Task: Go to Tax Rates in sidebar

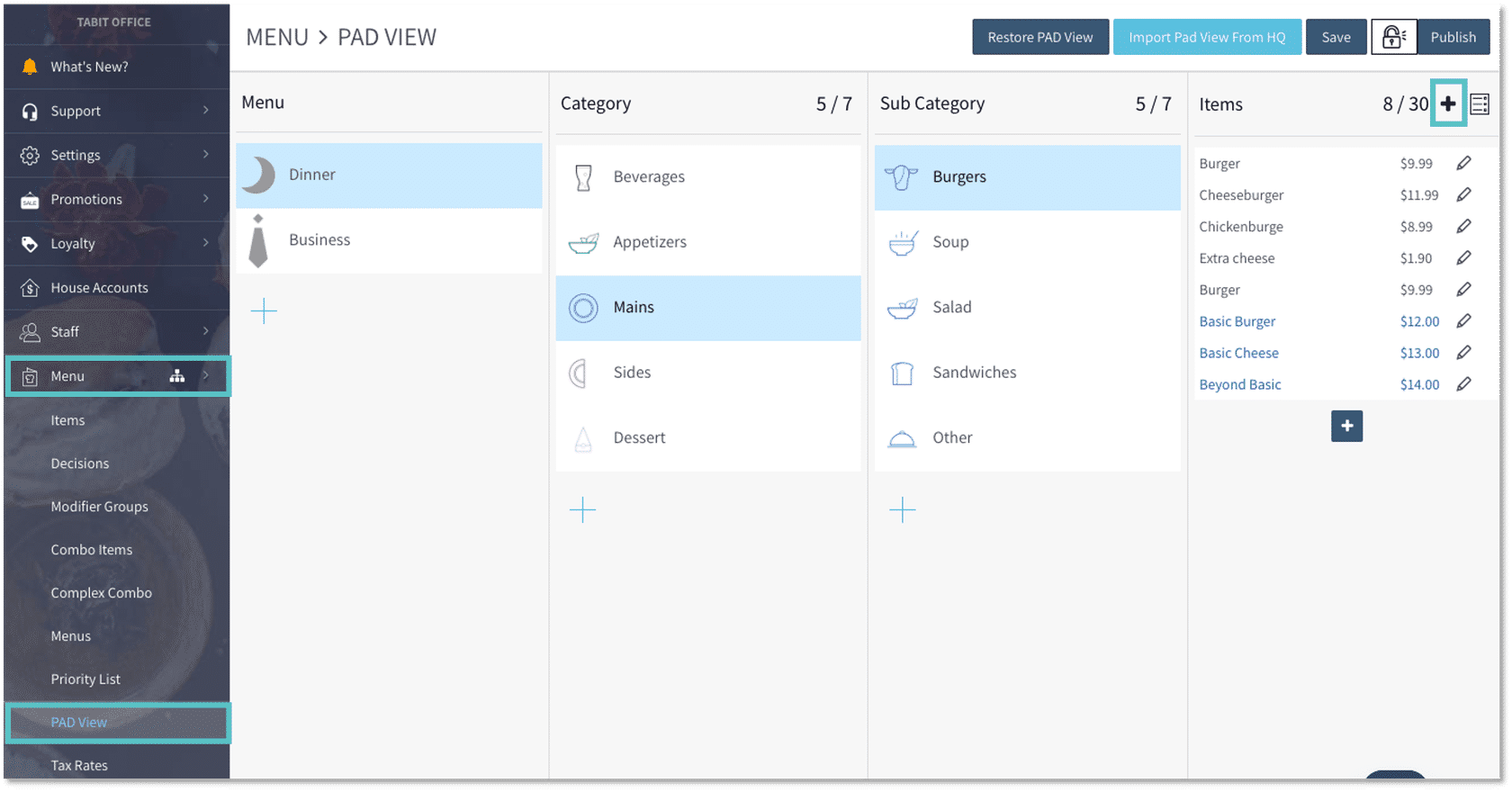Action: [x=79, y=765]
